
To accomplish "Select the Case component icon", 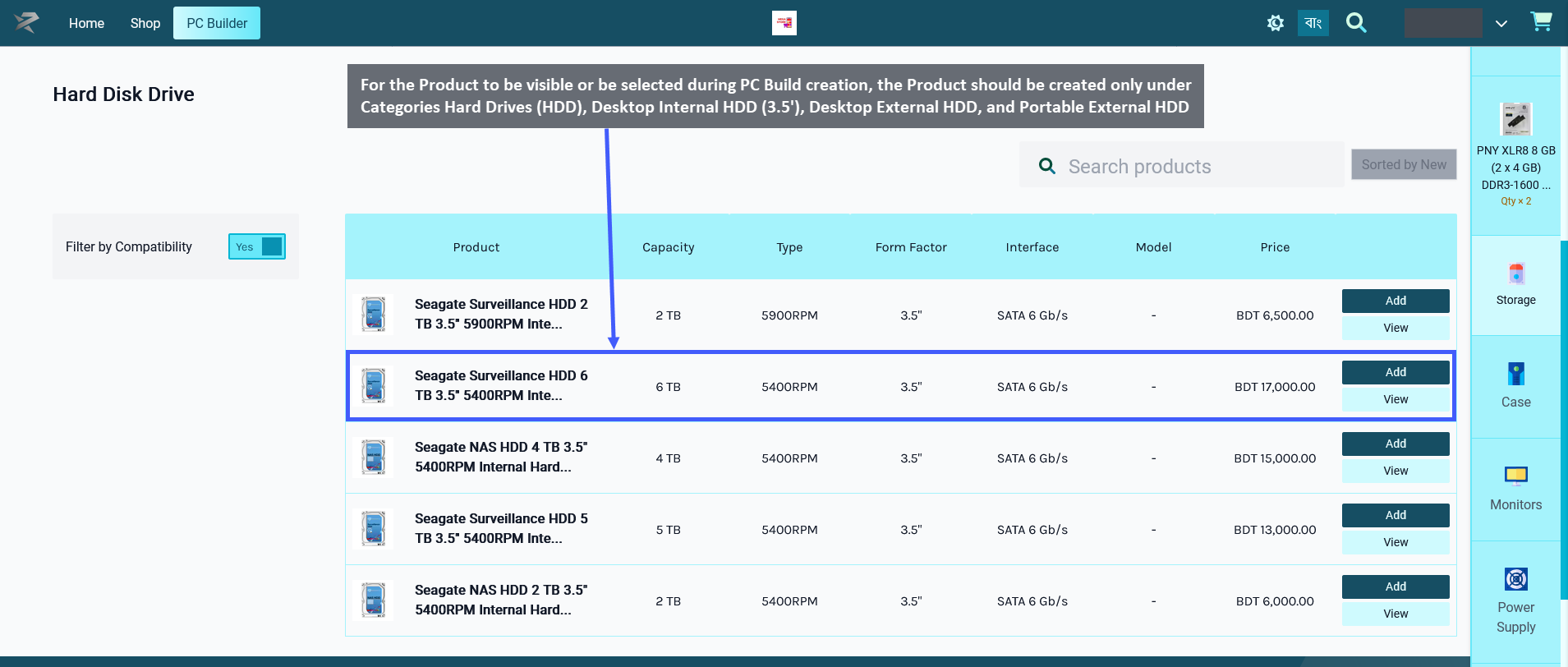I will 1516,375.
